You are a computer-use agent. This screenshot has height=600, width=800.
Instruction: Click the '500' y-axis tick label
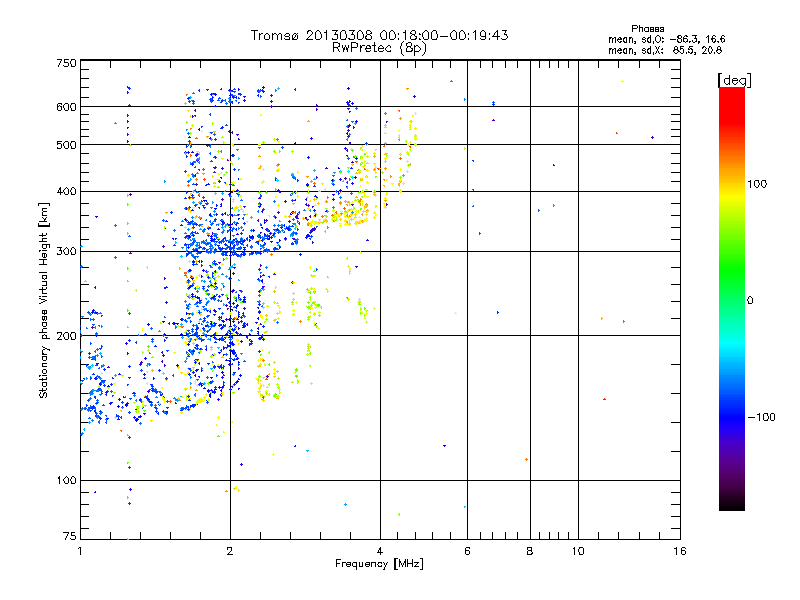pos(66,145)
